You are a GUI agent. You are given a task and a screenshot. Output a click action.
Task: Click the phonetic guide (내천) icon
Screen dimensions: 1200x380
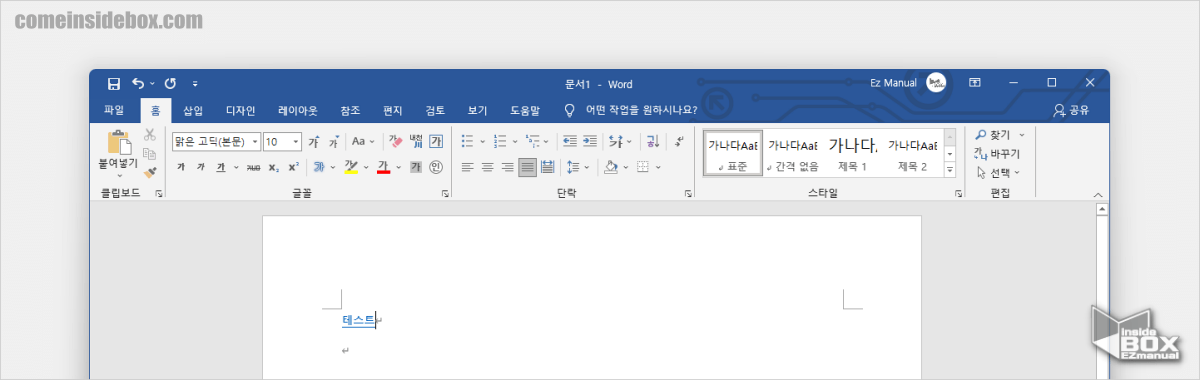click(416, 141)
